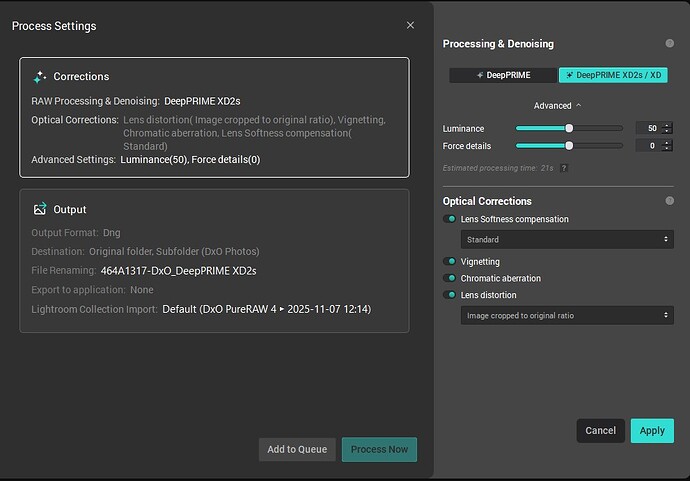
Task: Click Lightroom Collection Import Default value
Action: [x=267, y=309]
